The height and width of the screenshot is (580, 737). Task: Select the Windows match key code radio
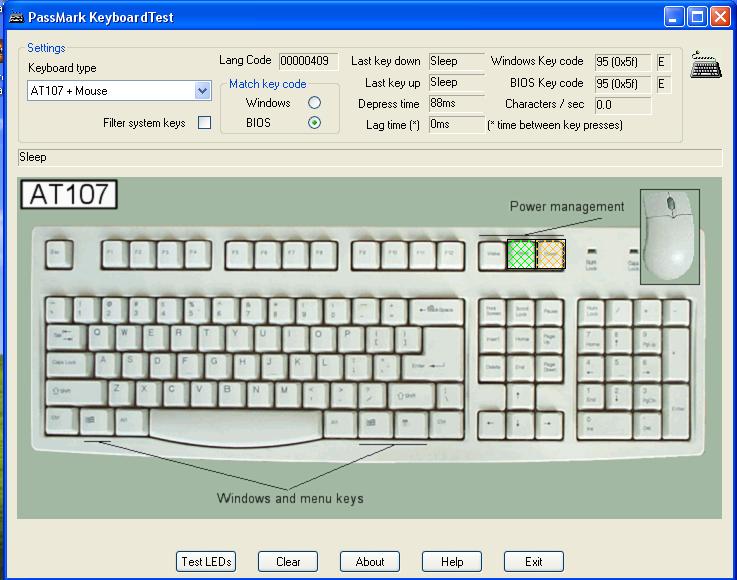coord(314,102)
